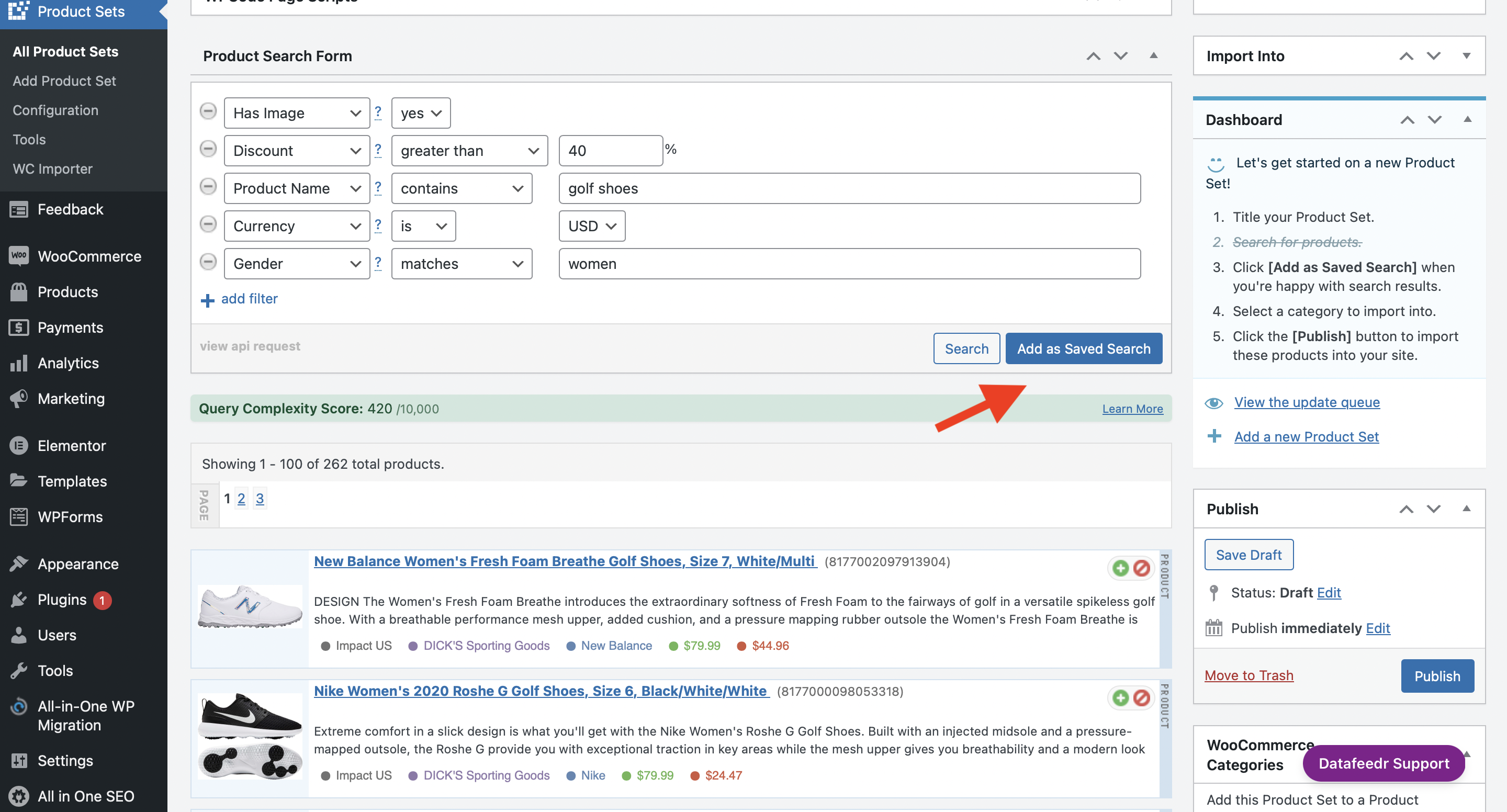Viewport: 1507px width, 812px height.
Task: Click Add as Saved Search button
Action: 1084,348
